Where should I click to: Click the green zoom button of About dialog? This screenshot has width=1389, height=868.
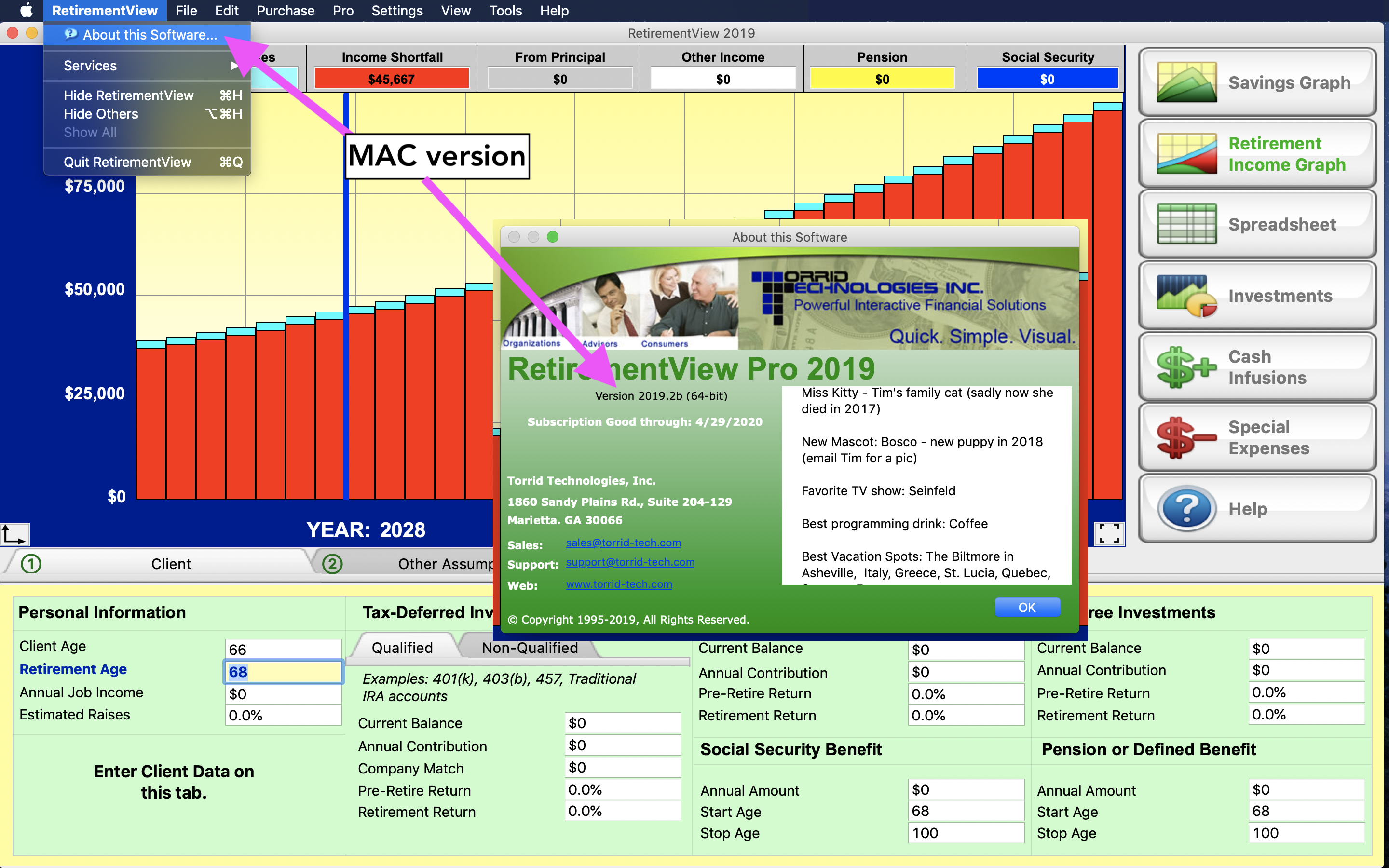553,236
